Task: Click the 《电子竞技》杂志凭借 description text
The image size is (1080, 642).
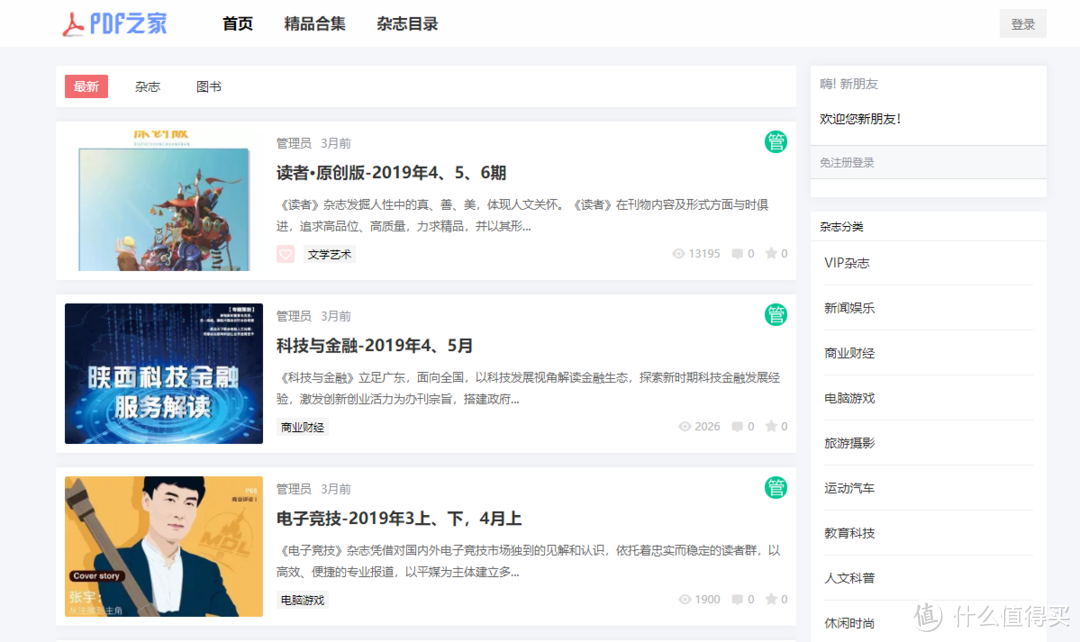Action: tap(528, 561)
